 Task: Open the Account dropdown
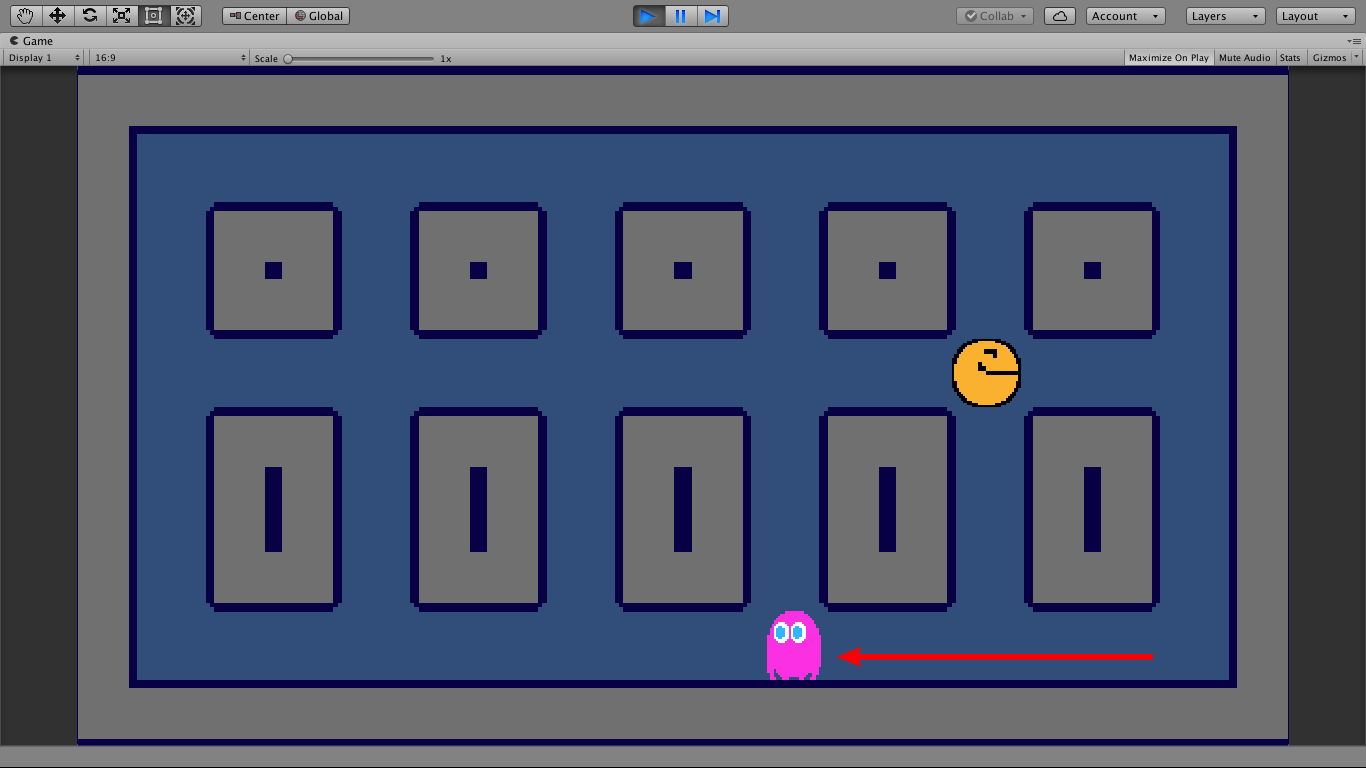(x=1125, y=16)
